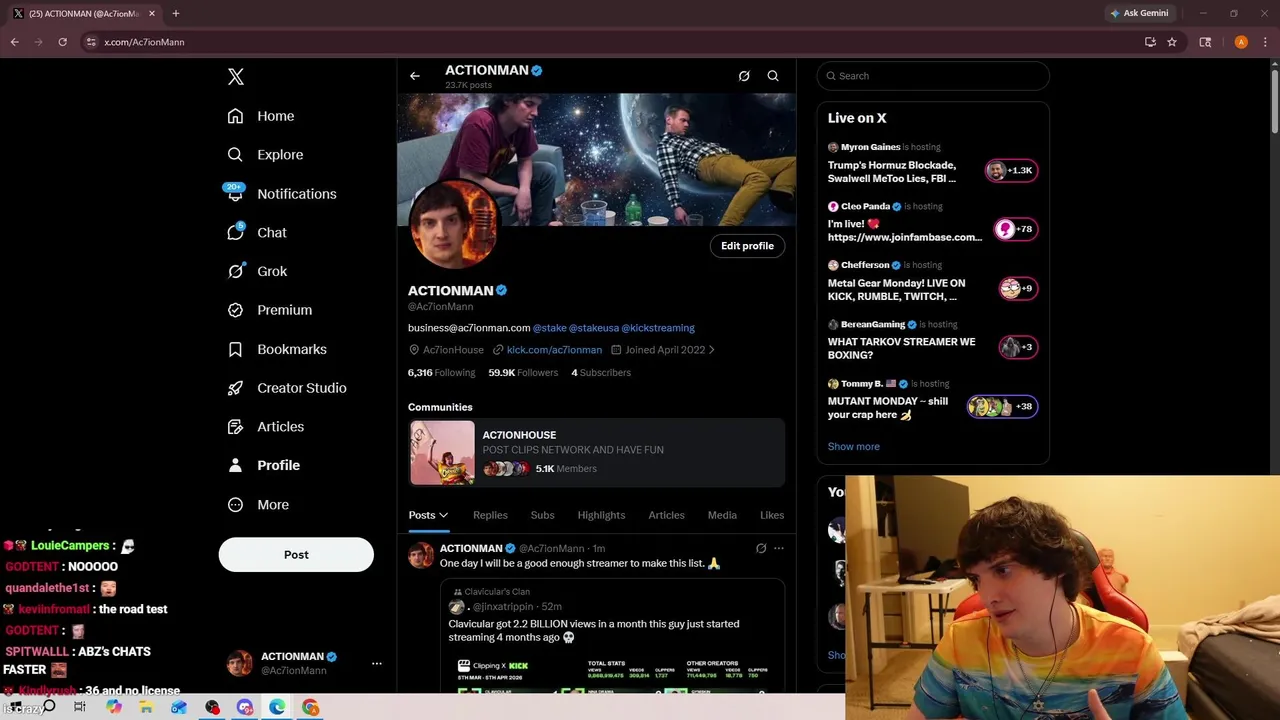
Task: Open Chrome from Windows taskbar
Action: tap(311, 707)
